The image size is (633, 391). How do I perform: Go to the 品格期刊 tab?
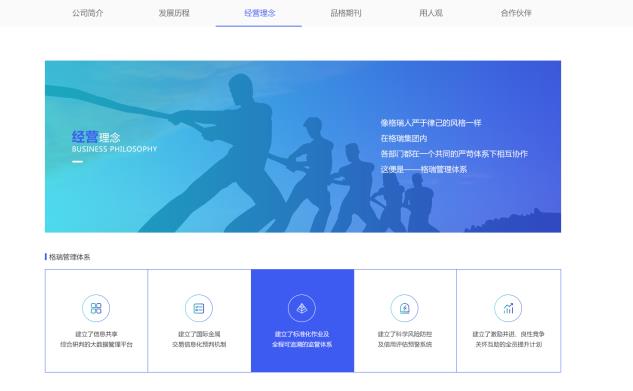(x=346, y=13)
